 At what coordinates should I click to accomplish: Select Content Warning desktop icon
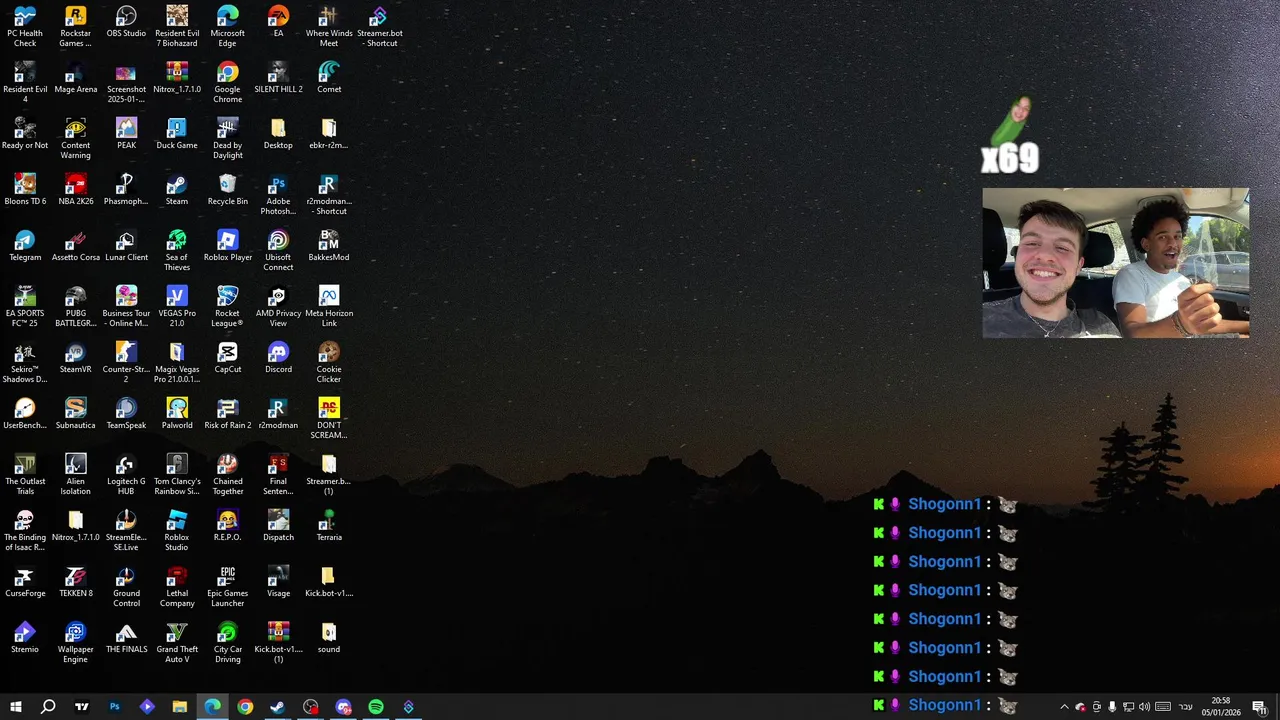pyautogui.click(x=75, y=138)
